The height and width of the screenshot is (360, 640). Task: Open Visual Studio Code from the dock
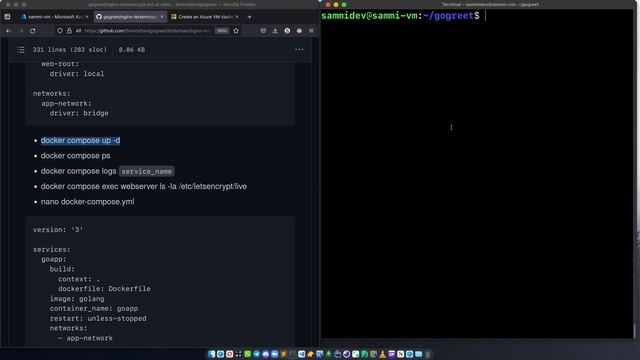coord(301,354)
